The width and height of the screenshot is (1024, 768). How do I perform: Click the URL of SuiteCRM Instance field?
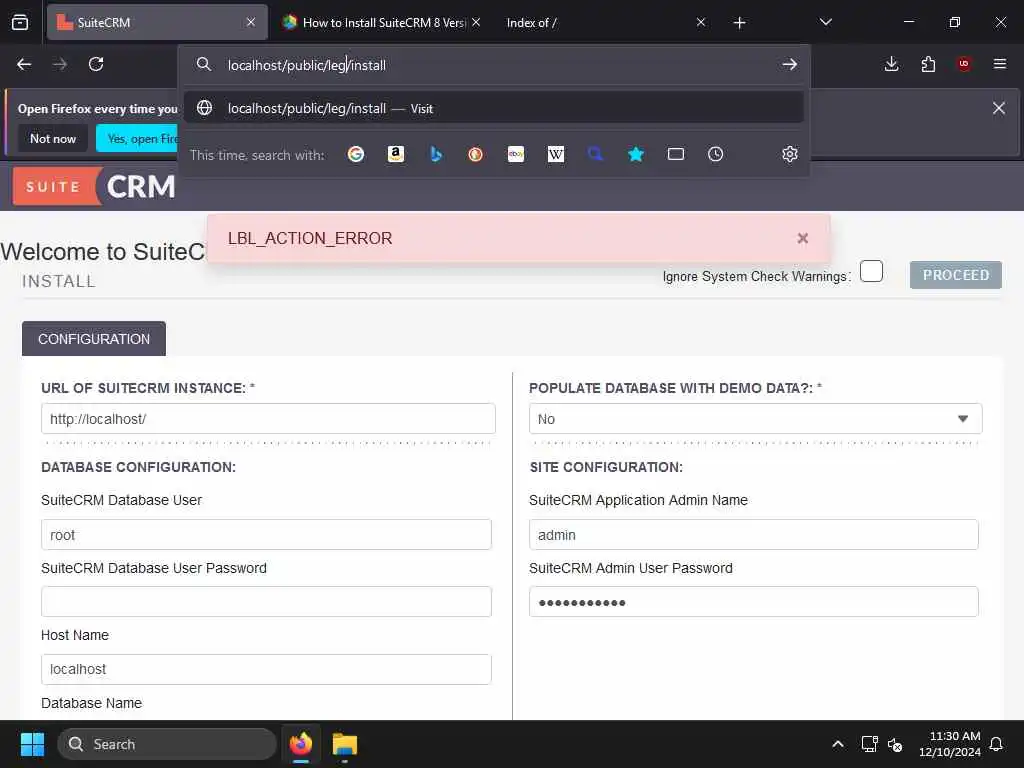(x=268, y=419)
